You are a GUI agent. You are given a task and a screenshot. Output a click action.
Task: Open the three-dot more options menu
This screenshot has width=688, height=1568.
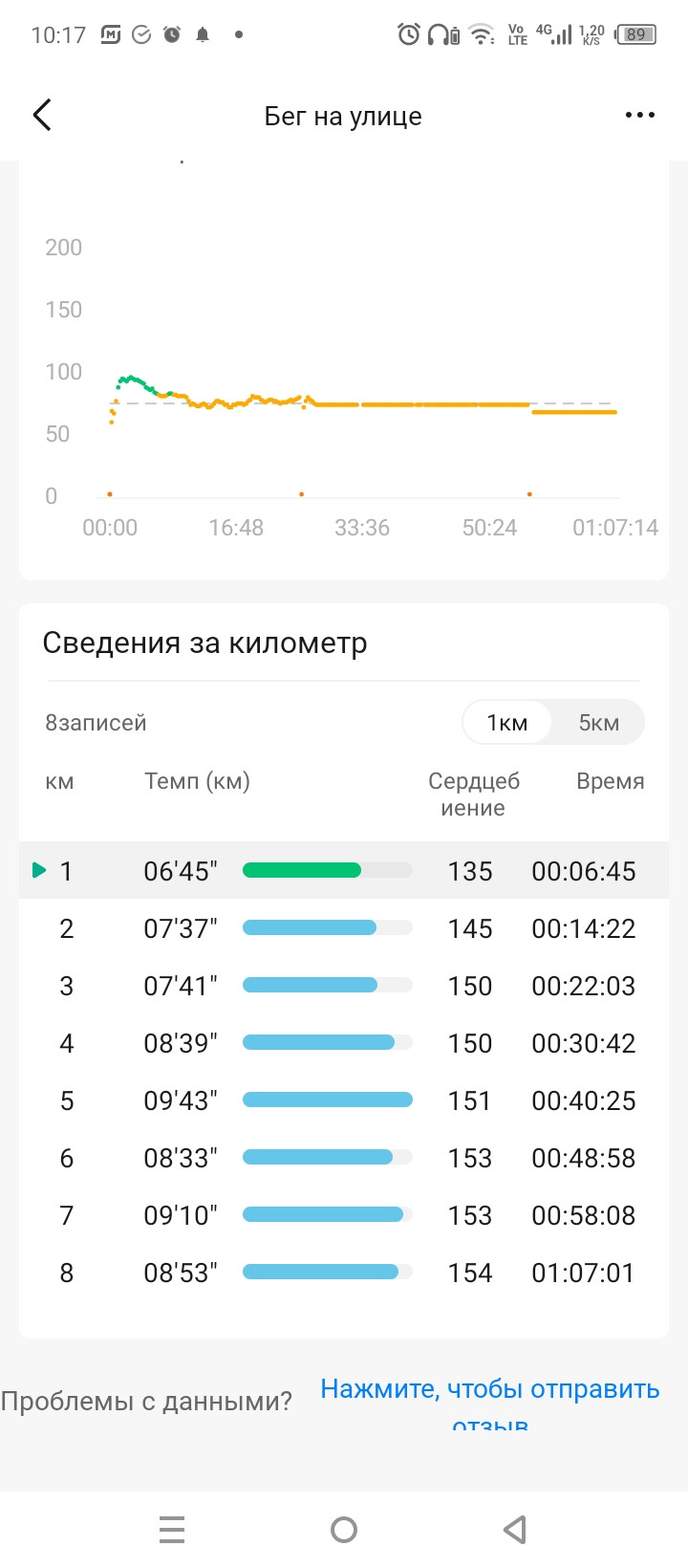(639, 116)
